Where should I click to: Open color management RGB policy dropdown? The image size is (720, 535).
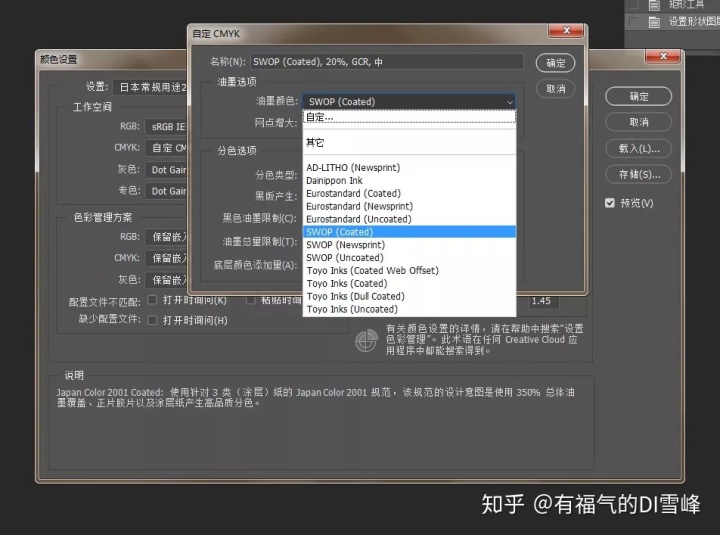(x=166, y=237)
